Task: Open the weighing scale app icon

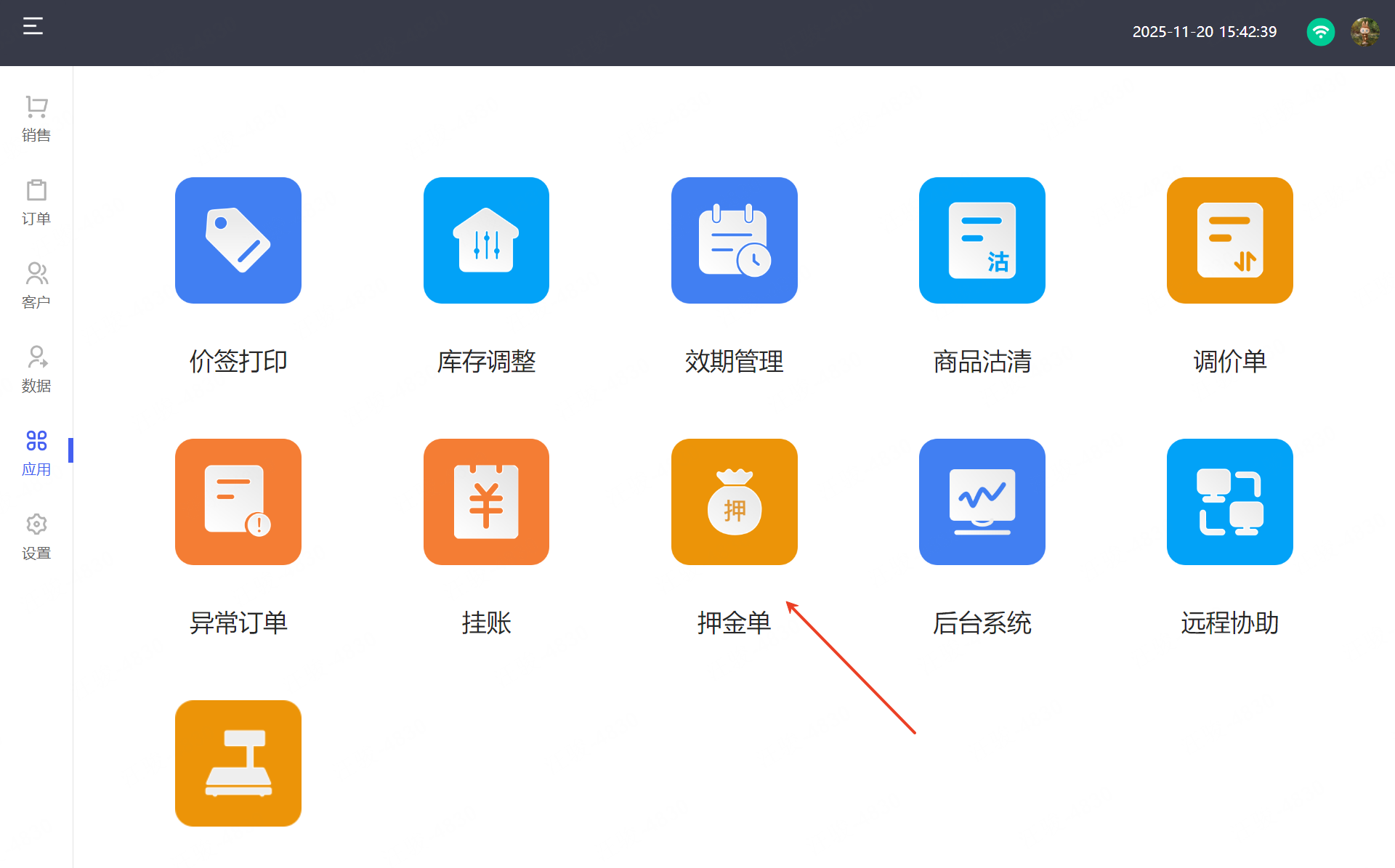Action: pyautogui.click(x=238, y=763)
